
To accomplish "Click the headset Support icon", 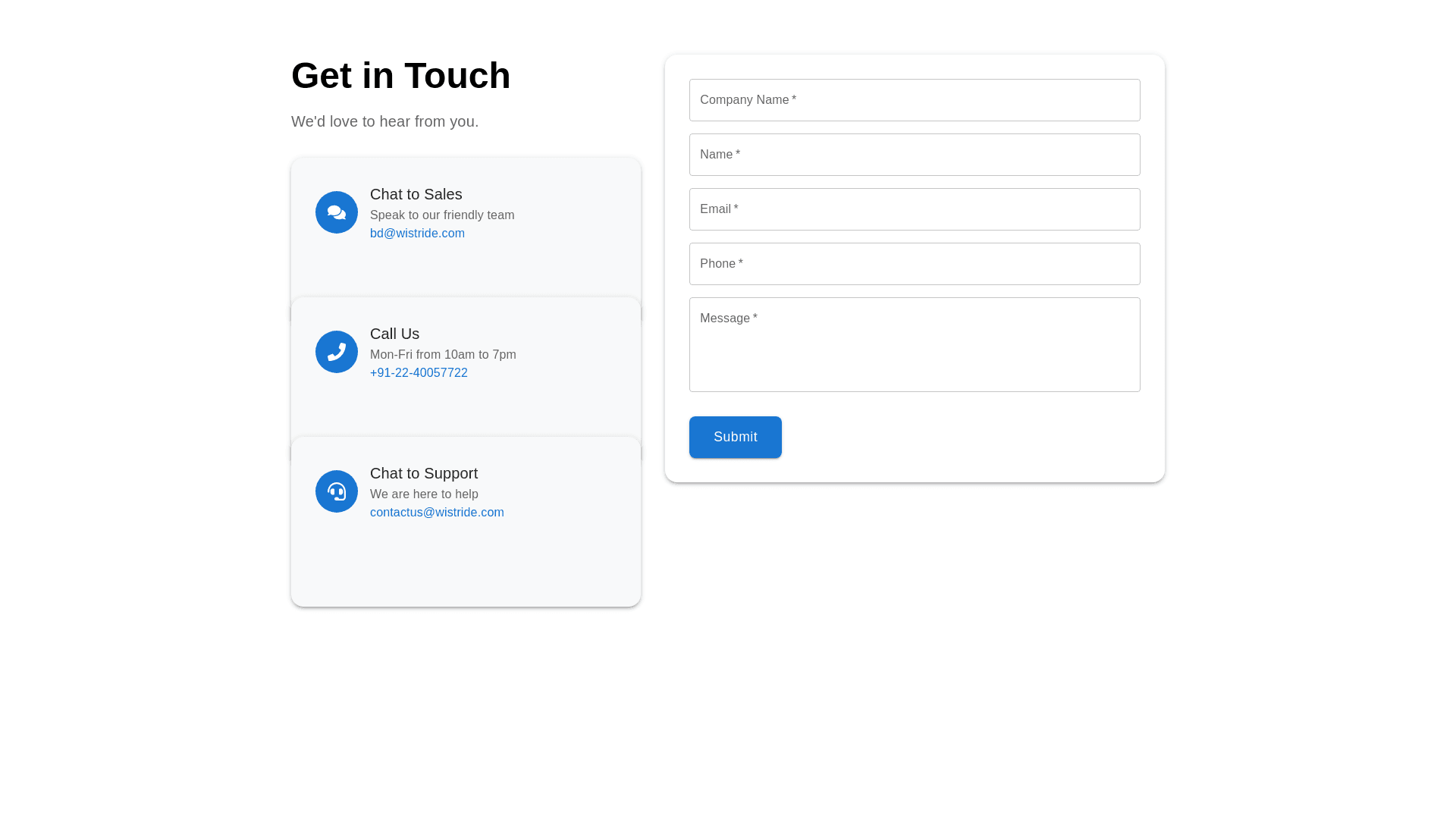I will pyautogui.click(x=337, y=491).
